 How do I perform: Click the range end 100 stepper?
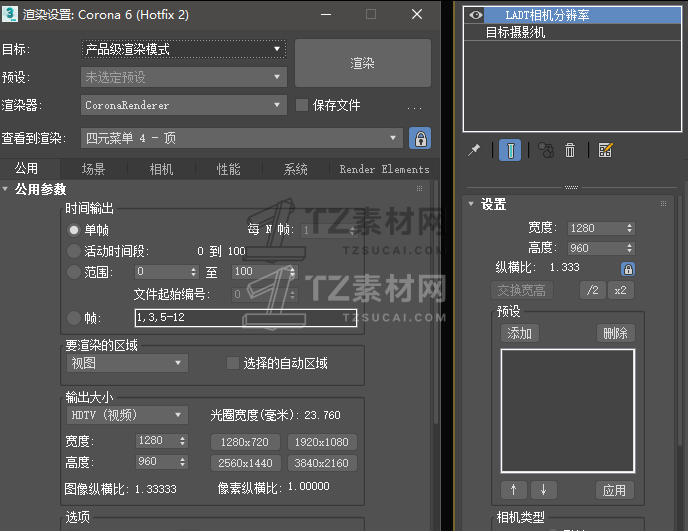(x=292, y=272)
